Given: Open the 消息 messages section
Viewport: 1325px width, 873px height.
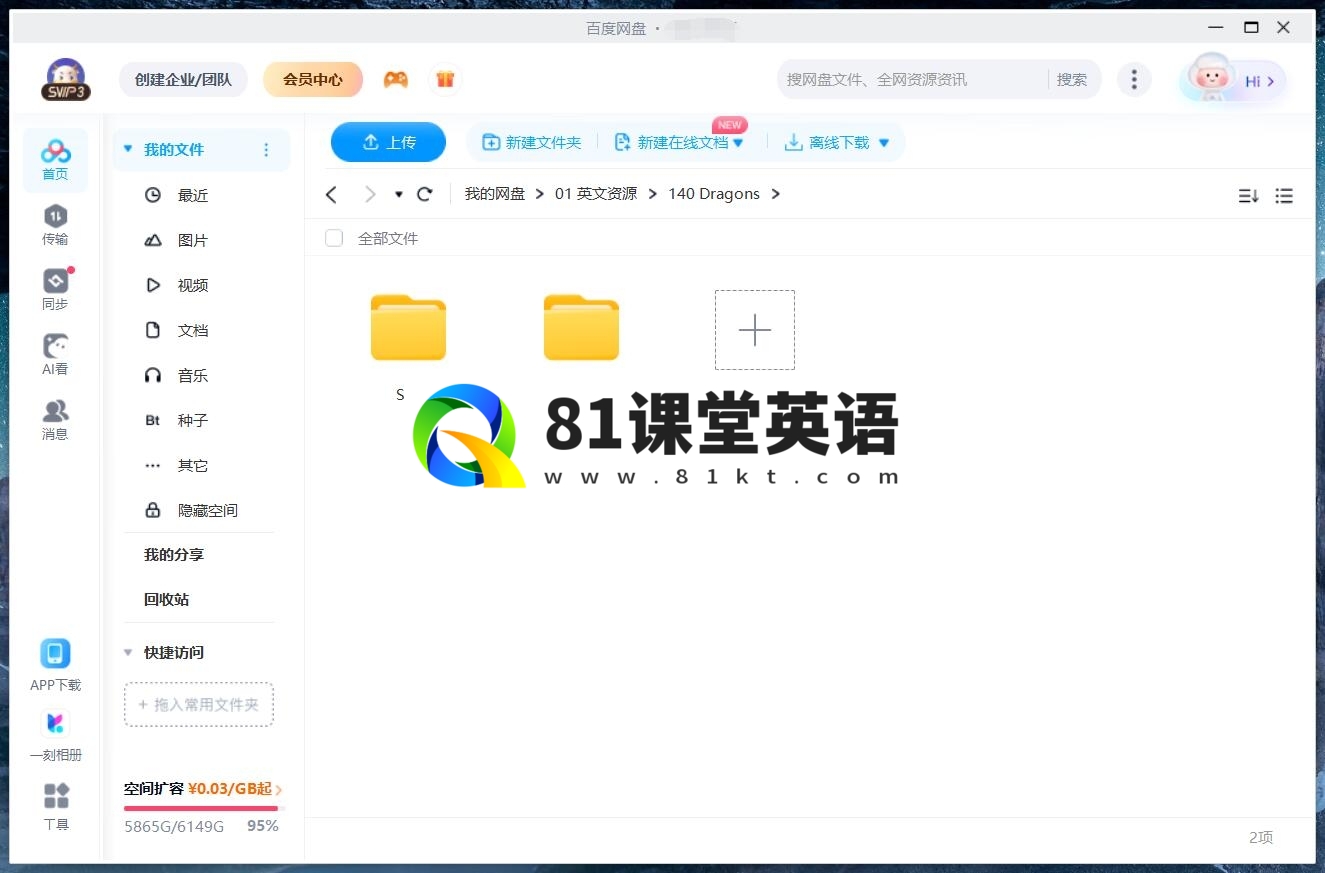Looking at the screenshot, I should pos(55,420).
